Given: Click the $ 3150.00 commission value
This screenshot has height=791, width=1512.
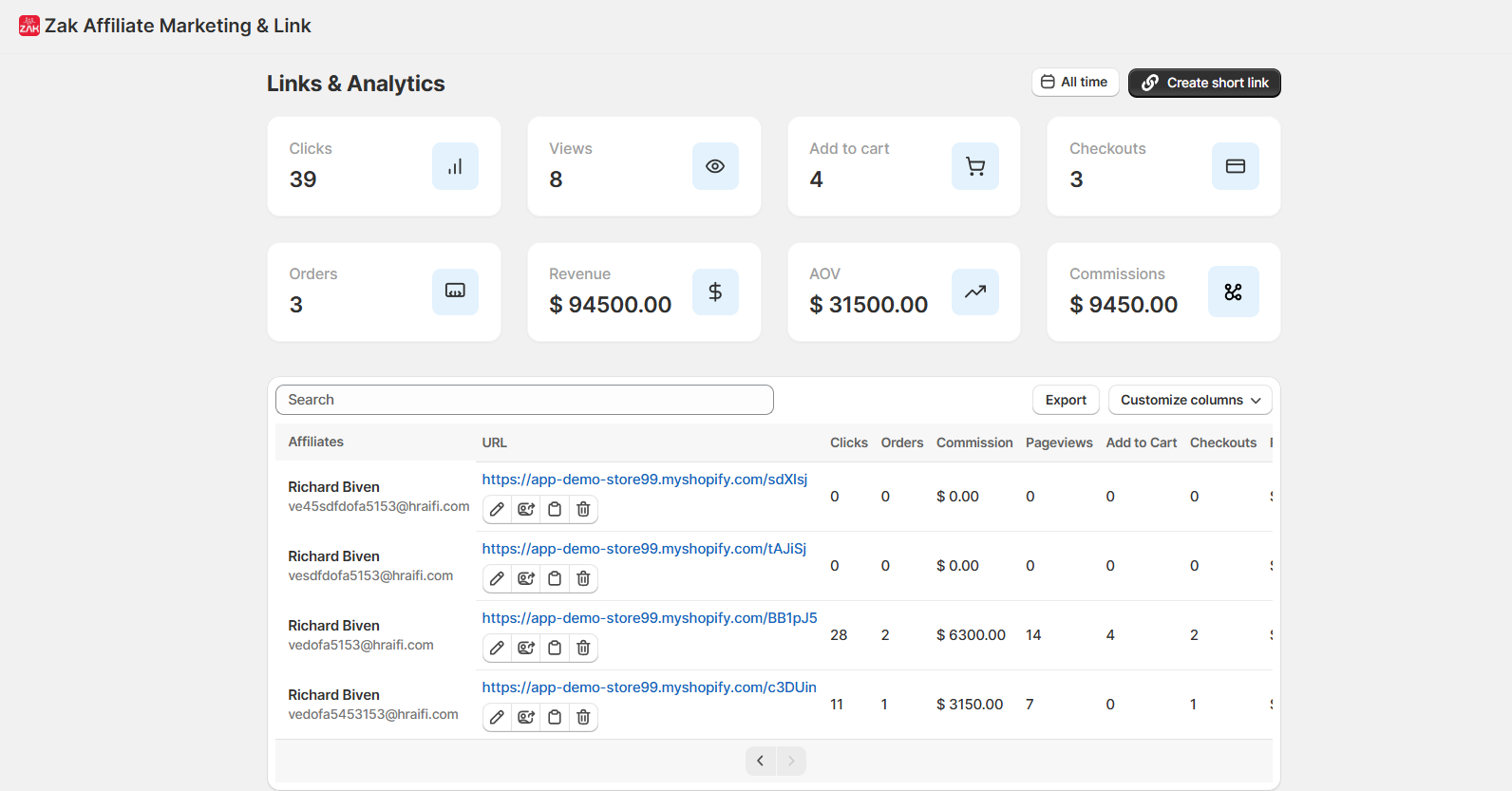Looking at the screenshot, I should coord(970,705).
